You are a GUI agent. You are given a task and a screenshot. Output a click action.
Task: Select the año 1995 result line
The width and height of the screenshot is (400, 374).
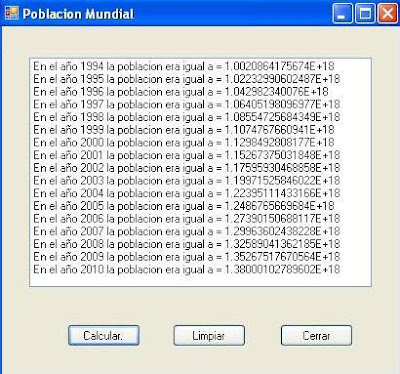point(187,79)
